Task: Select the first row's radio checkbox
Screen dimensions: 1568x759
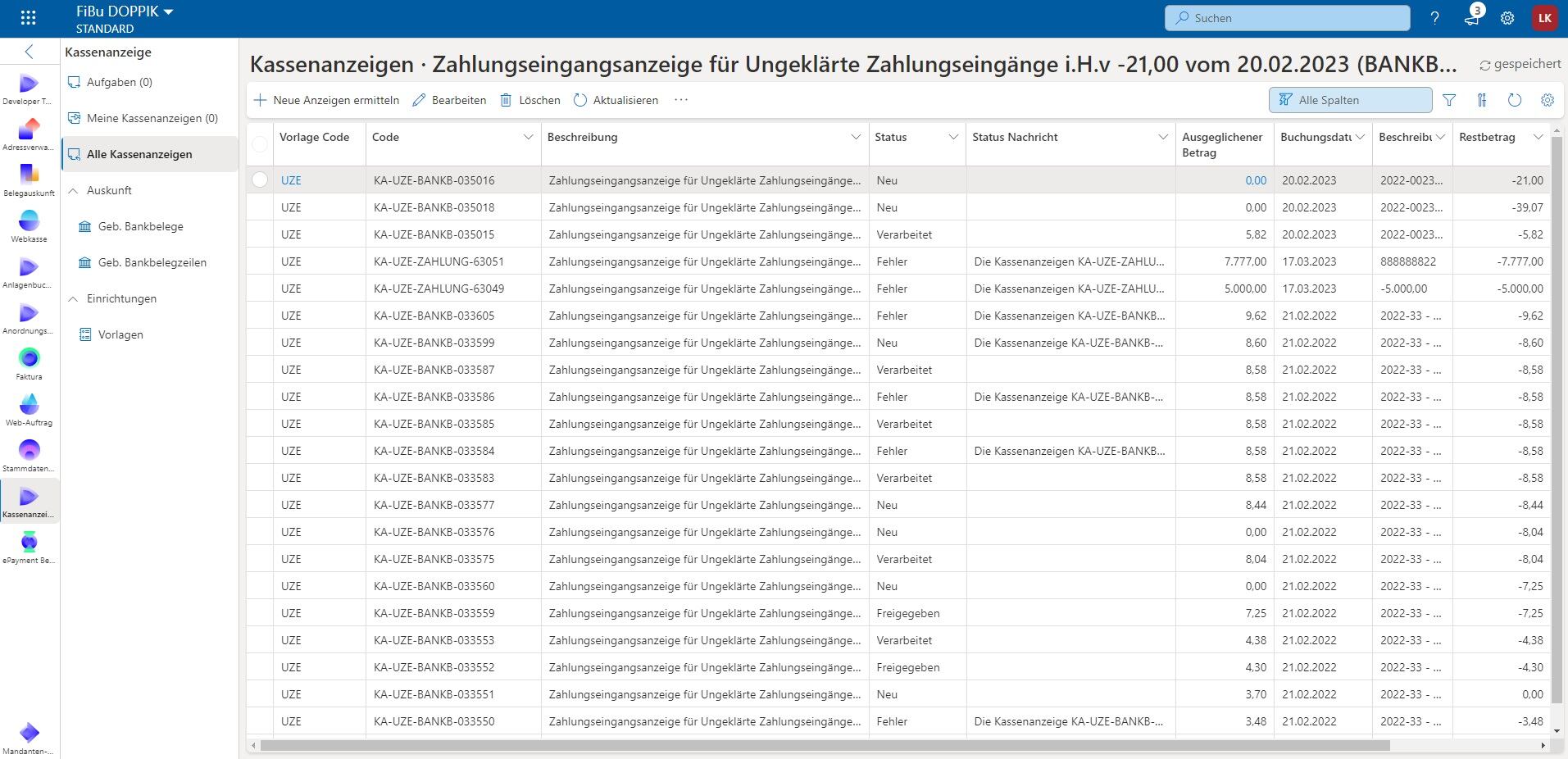Action: click(260, 180)
